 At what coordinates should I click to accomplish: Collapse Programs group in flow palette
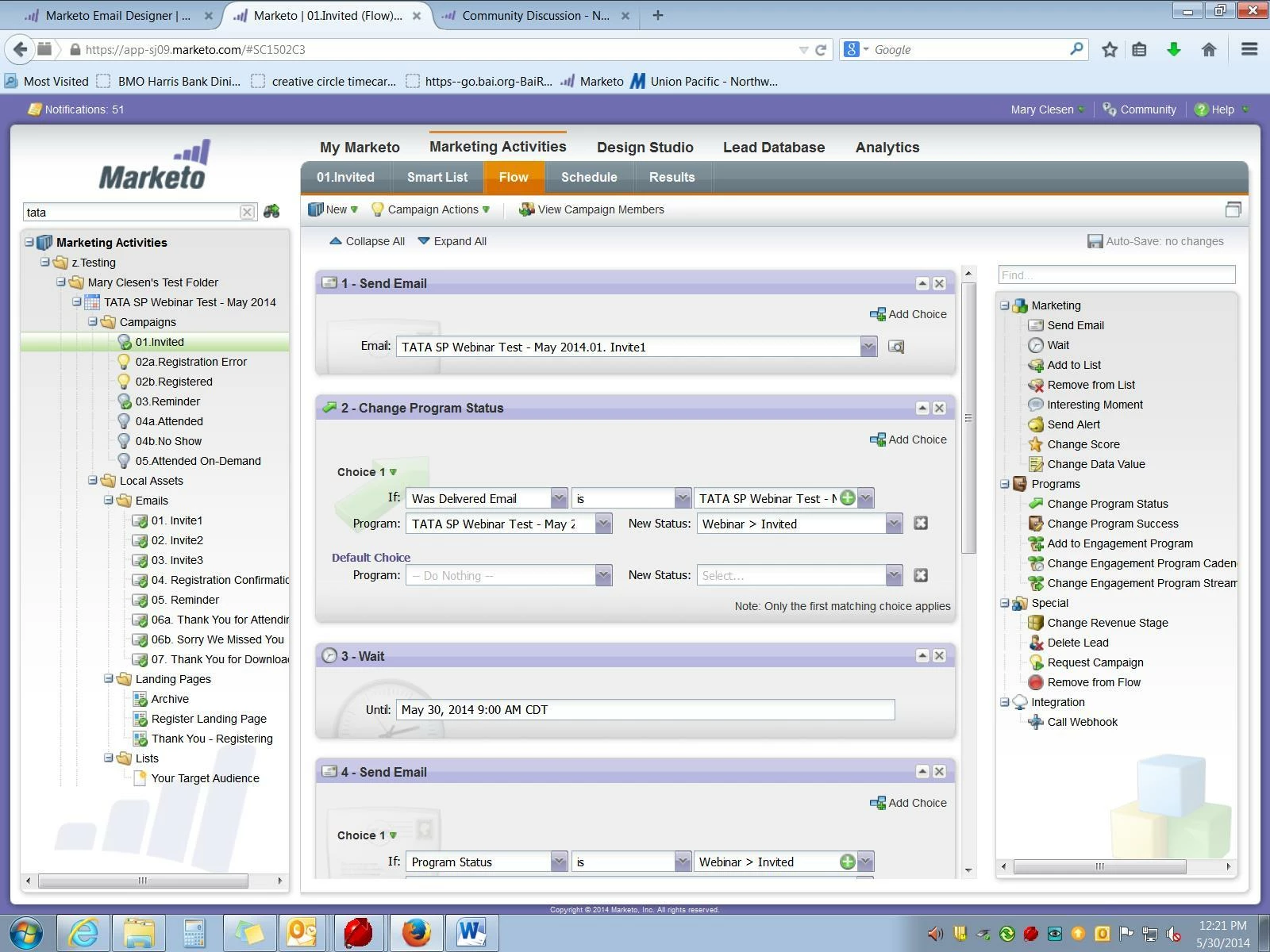pyautogui.click(x=1004, y=484)
